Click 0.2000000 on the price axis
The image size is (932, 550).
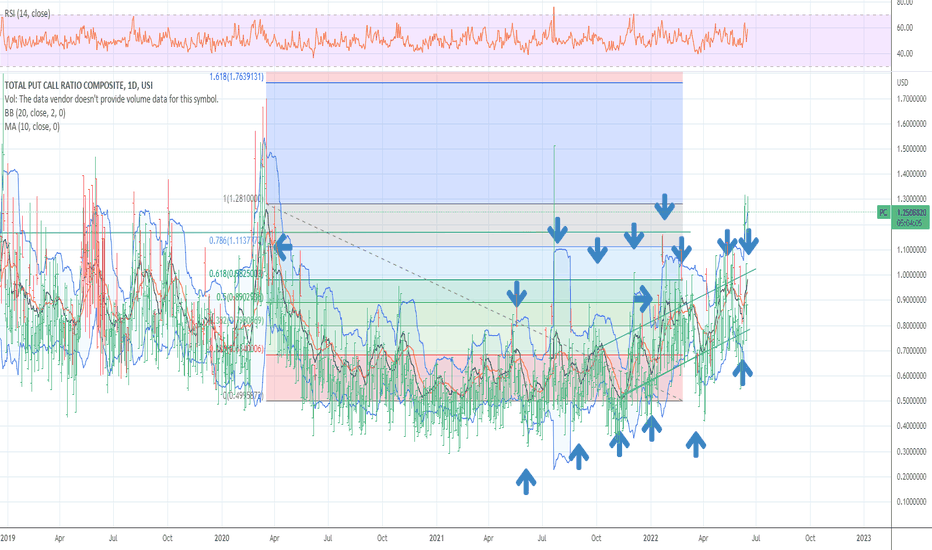pyautogui.click(x=911, y=477)
